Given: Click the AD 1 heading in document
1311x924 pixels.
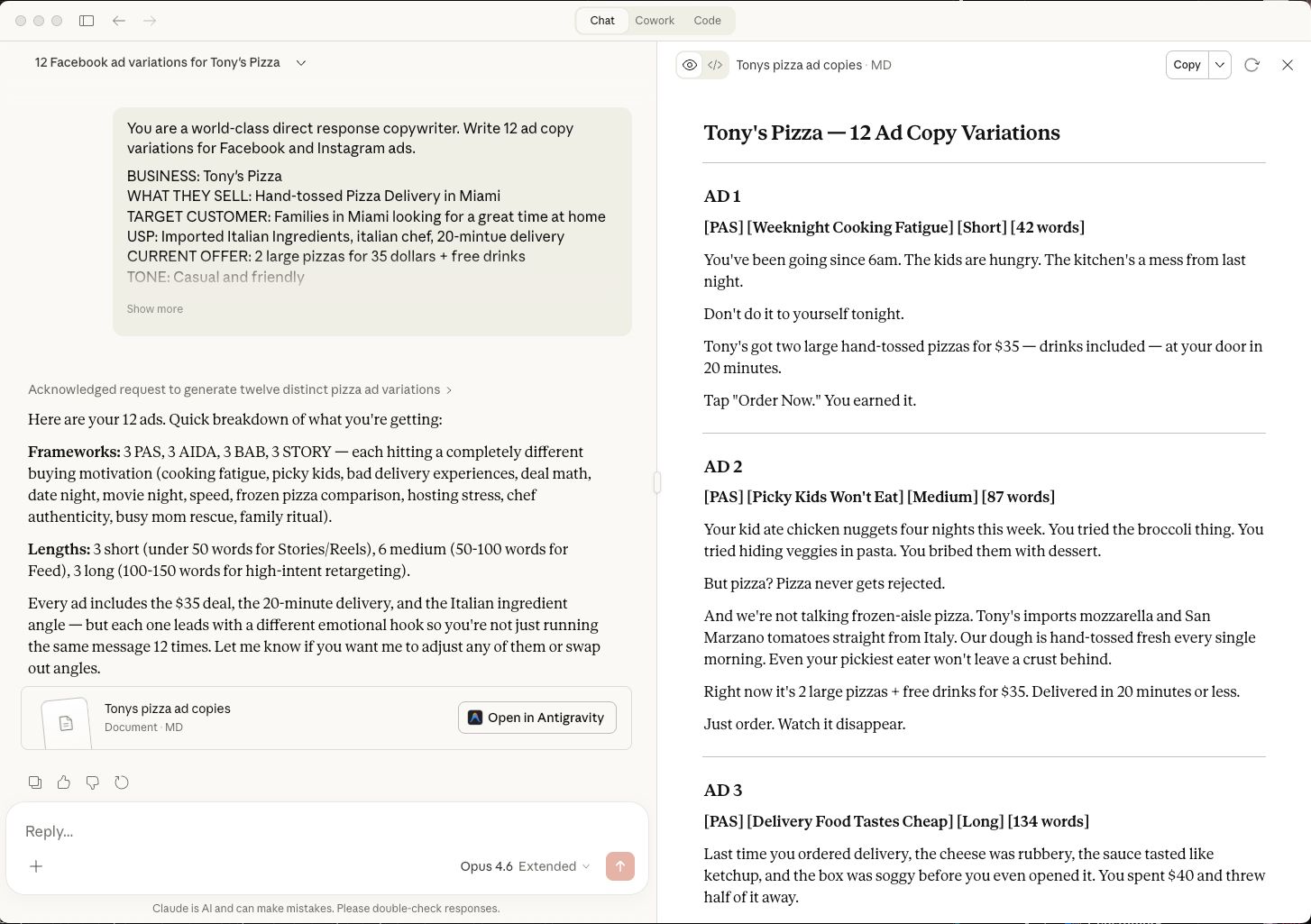Looking at the screenshot, I should (722, 197).
